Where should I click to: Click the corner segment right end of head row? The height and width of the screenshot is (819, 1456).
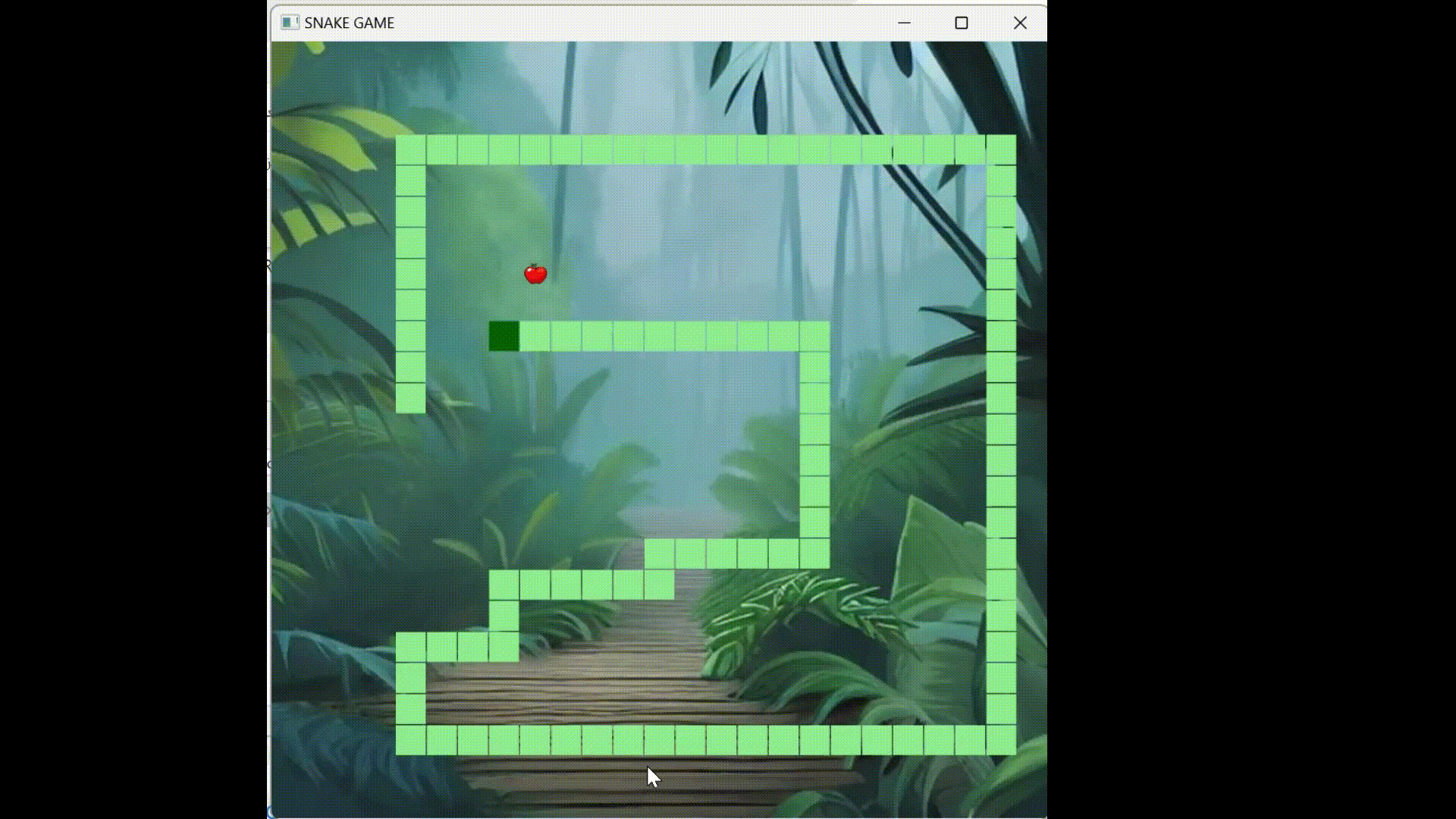pos(814,336)
